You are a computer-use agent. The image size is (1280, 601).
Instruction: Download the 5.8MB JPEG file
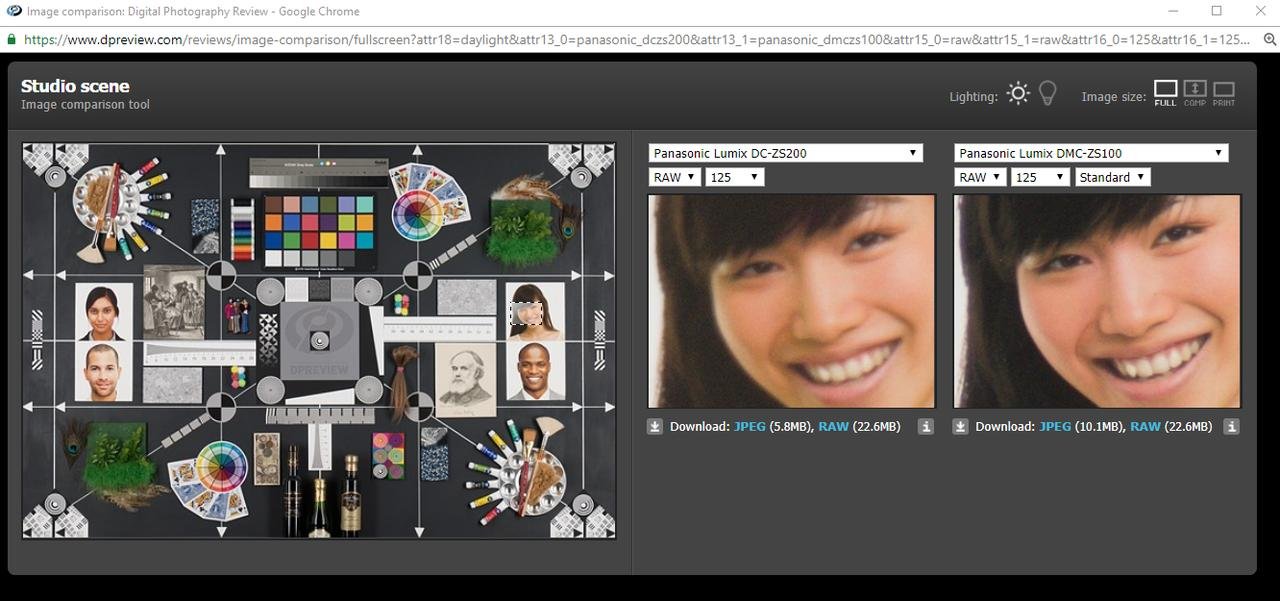coord(748,426)
